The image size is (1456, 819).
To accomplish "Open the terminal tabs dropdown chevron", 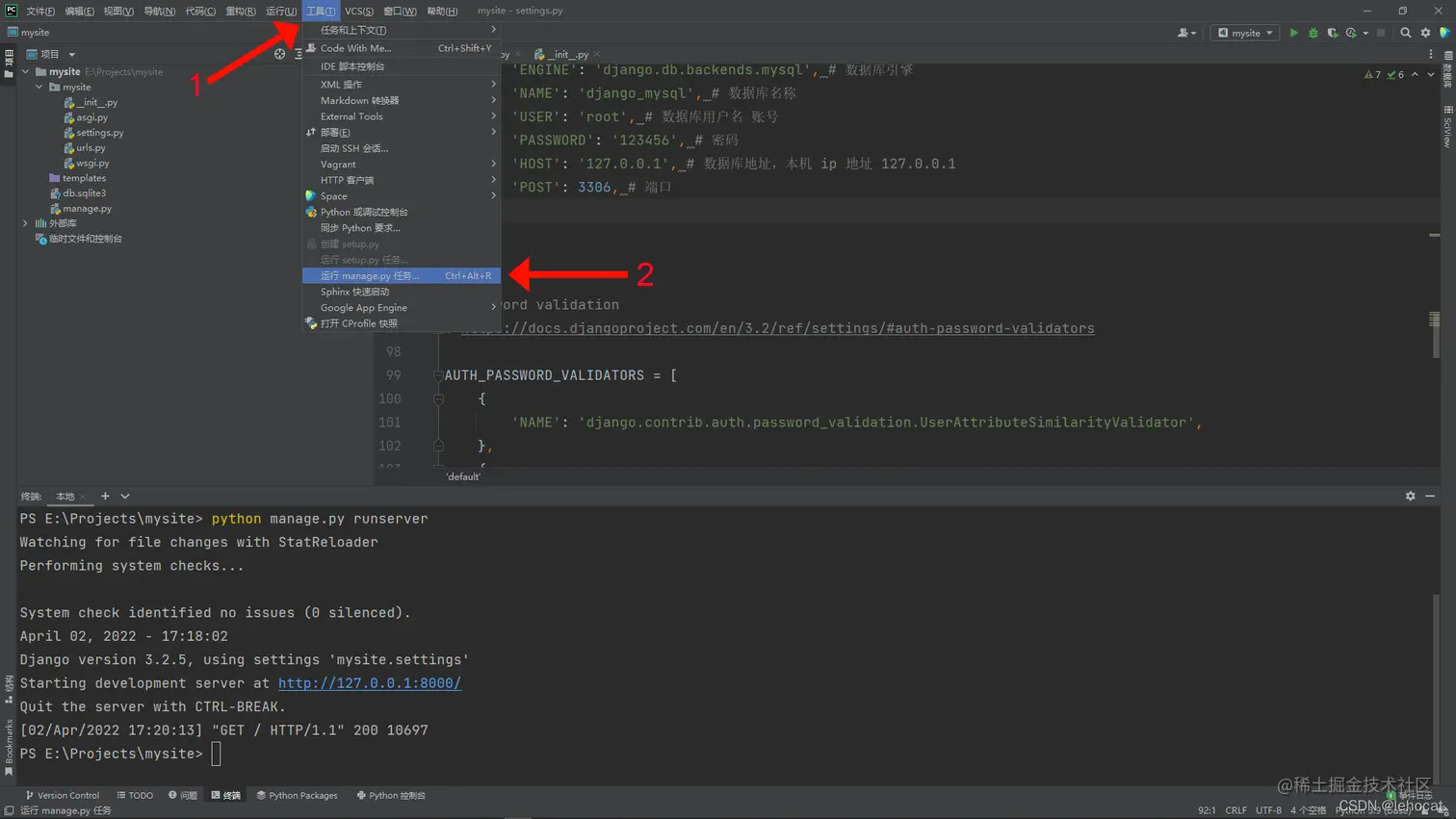I will pyautogui.click(x=124, y=496).
